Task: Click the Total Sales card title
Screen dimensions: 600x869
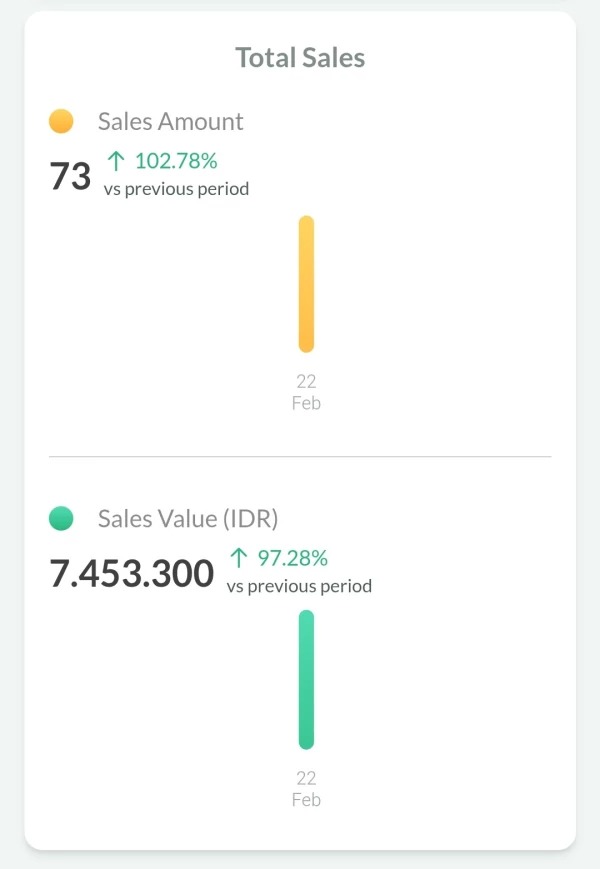Action: pyautogui.click(x=300, y=58)
